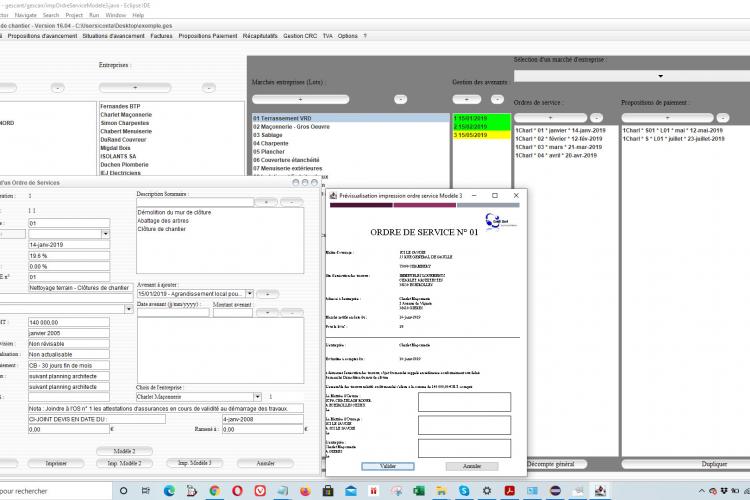The height and width of the screenshot is (500, 750).
Task: Open the TVA menu
Action: click(x=328, y=36)
